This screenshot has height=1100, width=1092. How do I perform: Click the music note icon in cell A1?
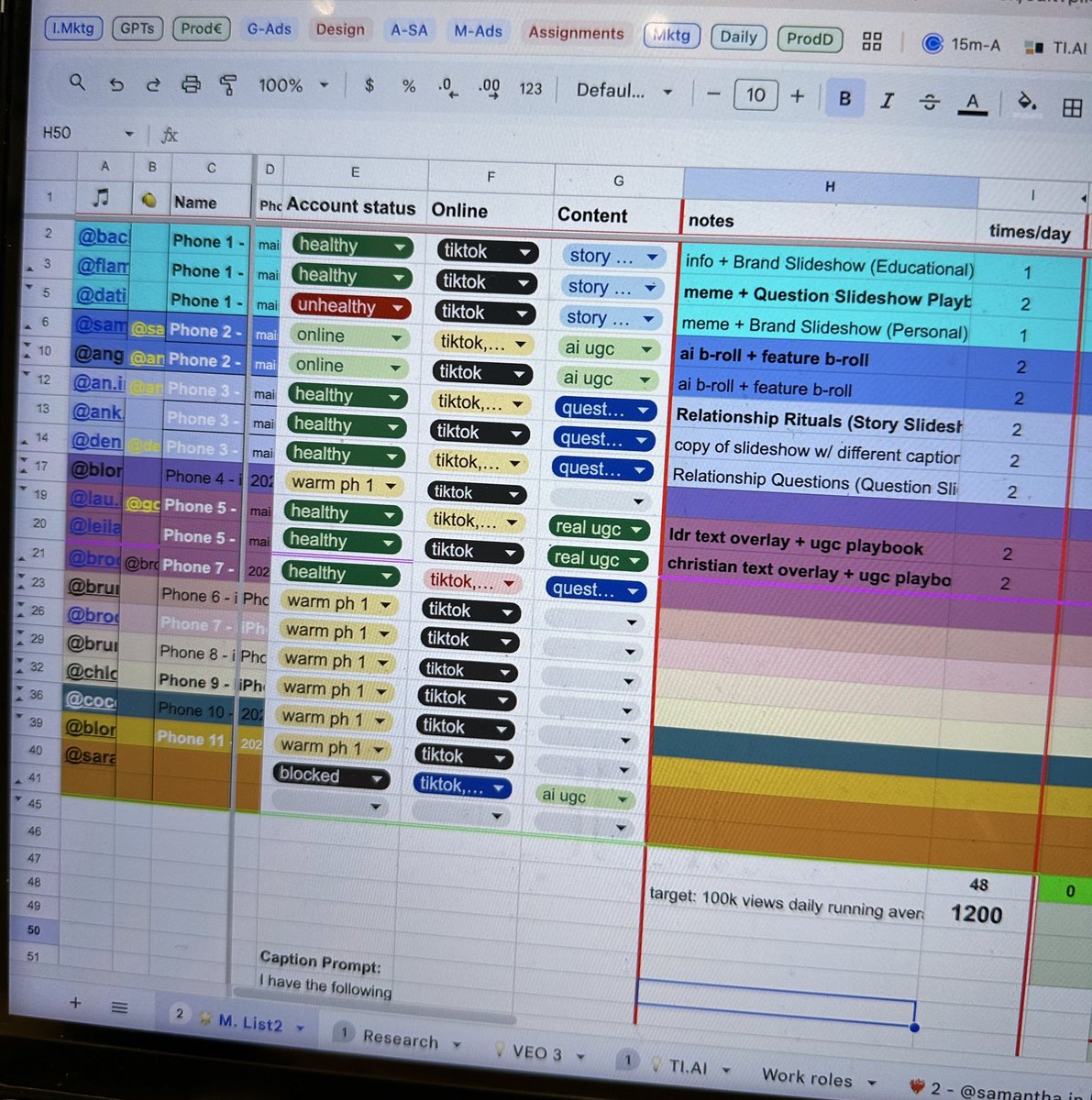click(x=101, y=197)
